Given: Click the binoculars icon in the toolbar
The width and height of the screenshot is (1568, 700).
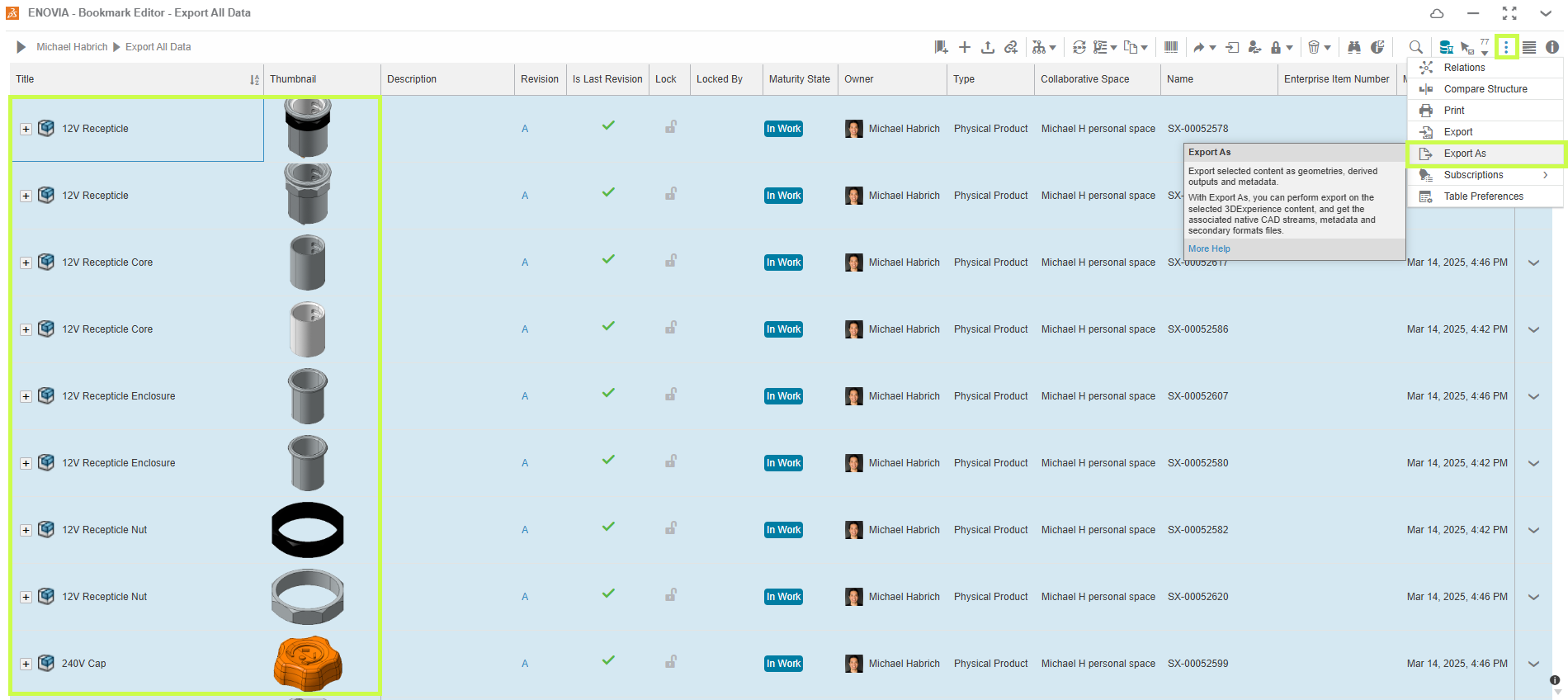Looking at the screenshot, I should (x=1354, y=47).
